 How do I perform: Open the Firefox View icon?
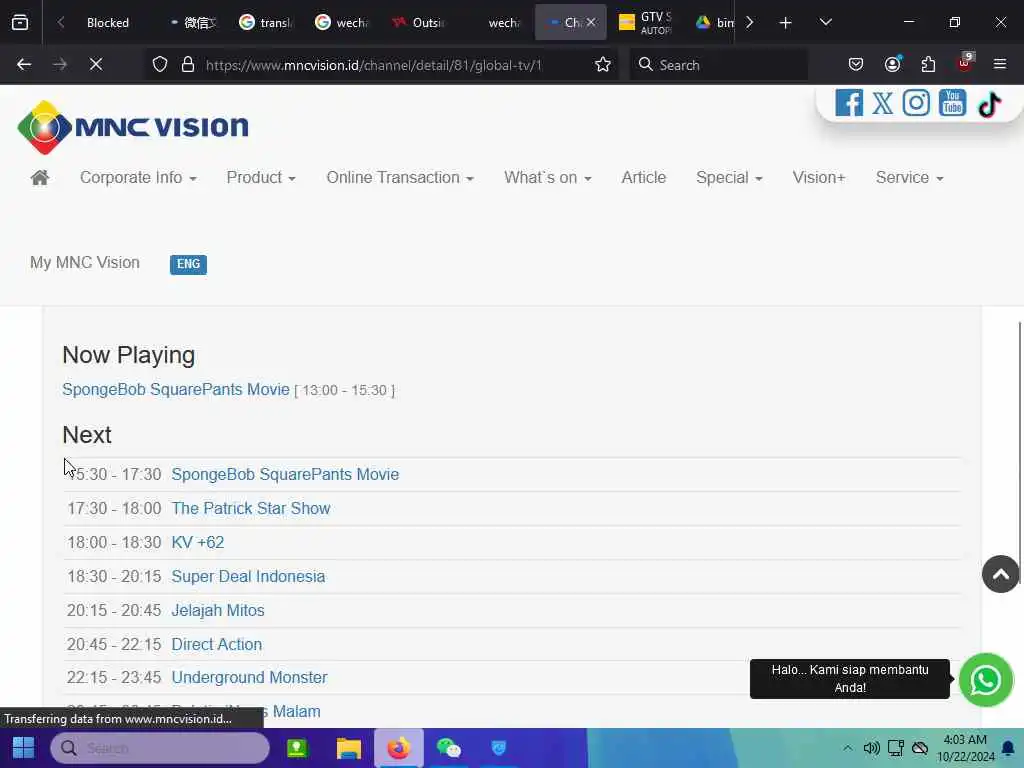20,23
